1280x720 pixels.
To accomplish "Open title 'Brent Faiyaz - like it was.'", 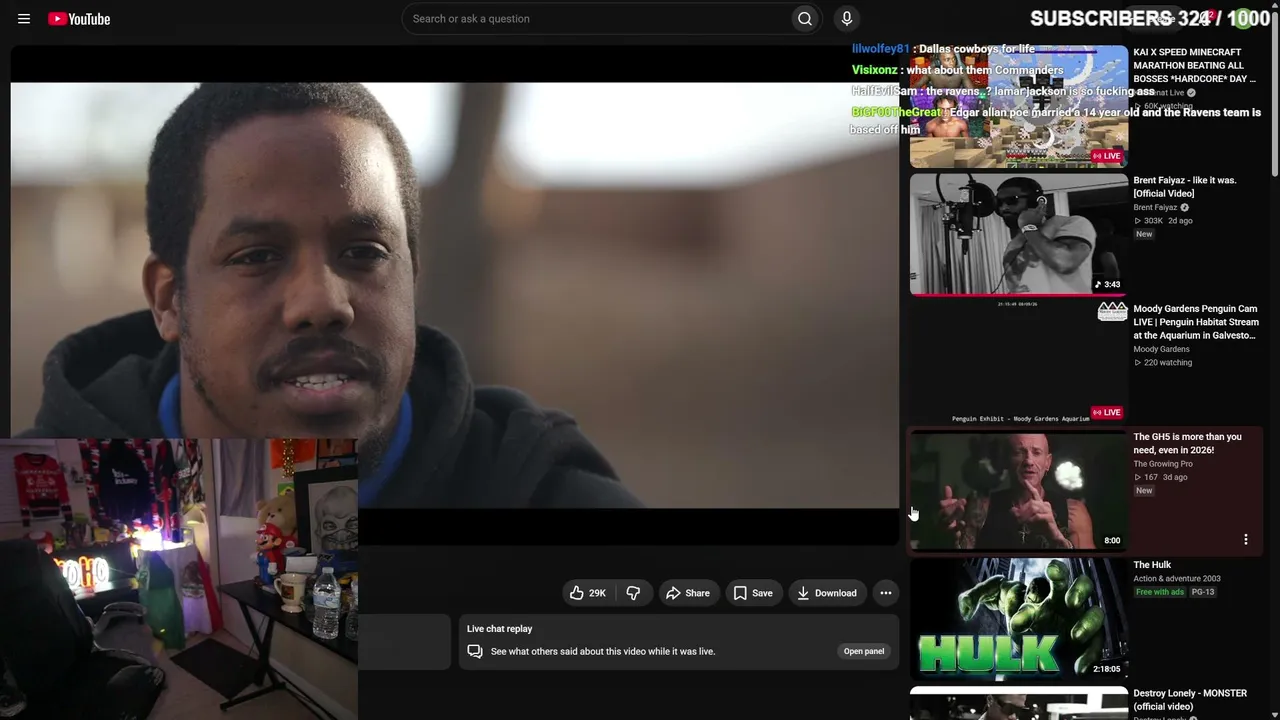I will tap(1185, 187).
